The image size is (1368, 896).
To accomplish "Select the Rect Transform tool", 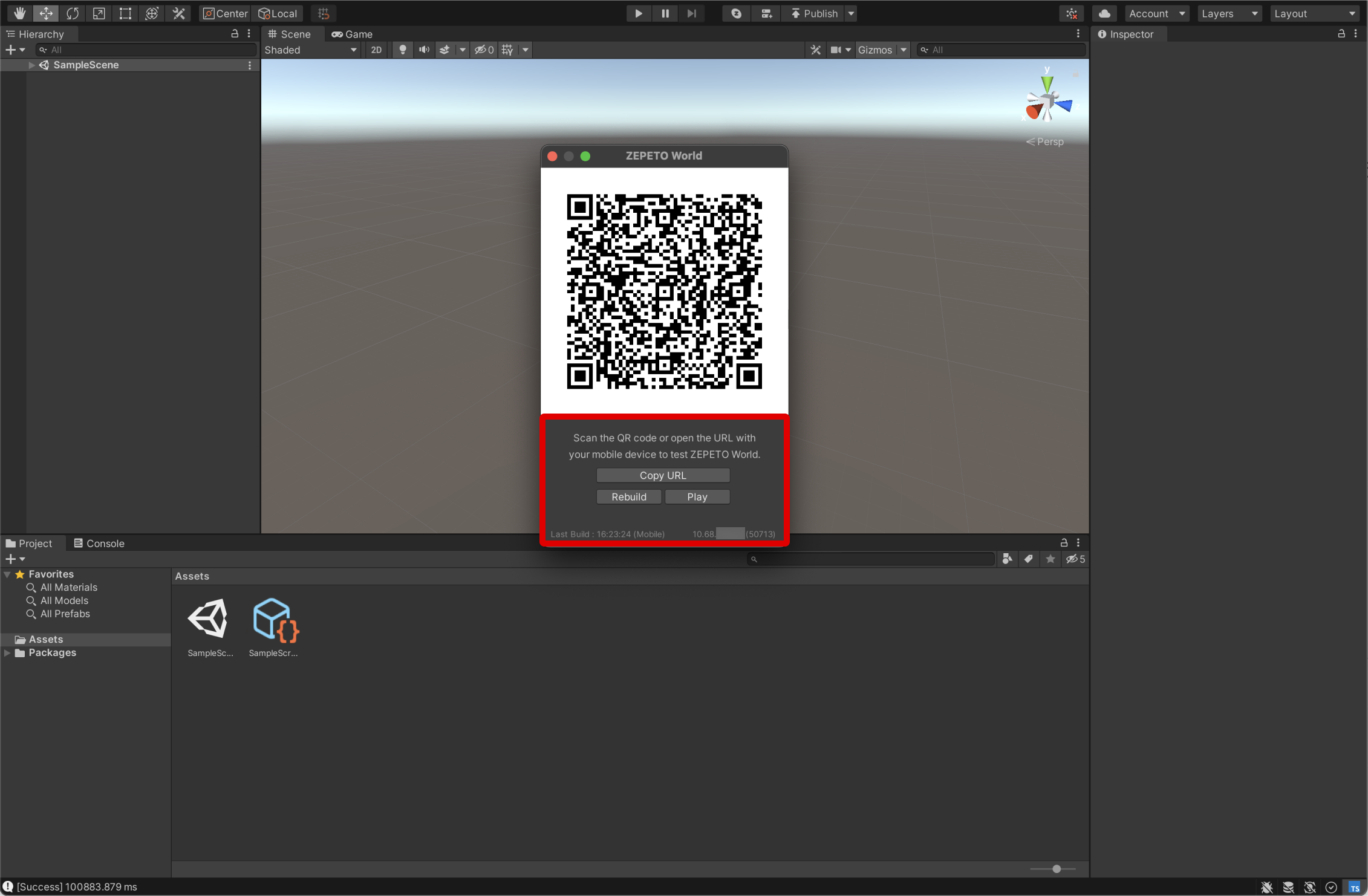I will pyautogui.click(x=125, y=13).
